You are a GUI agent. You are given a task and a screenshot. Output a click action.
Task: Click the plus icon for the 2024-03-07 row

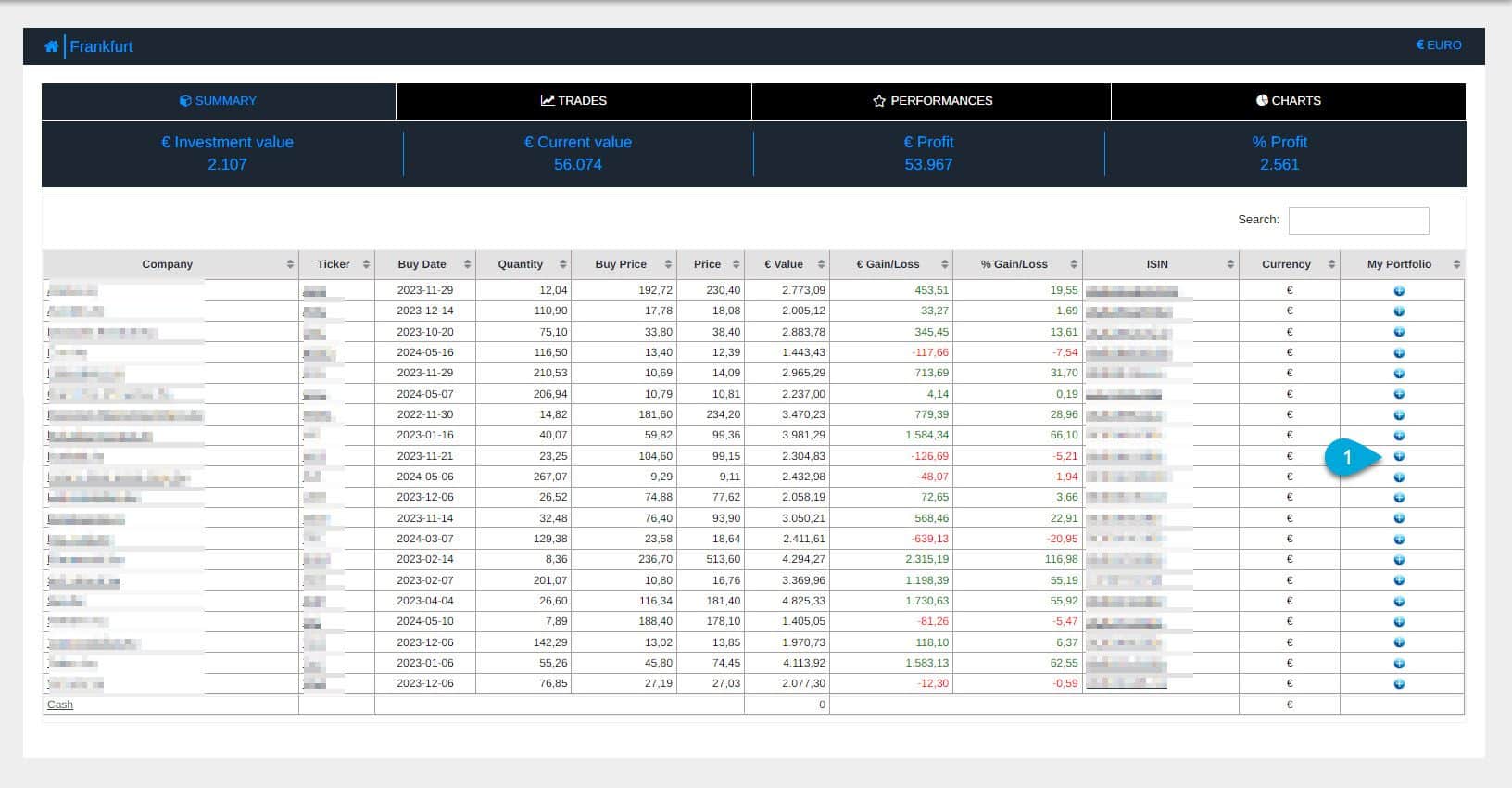1399,540
